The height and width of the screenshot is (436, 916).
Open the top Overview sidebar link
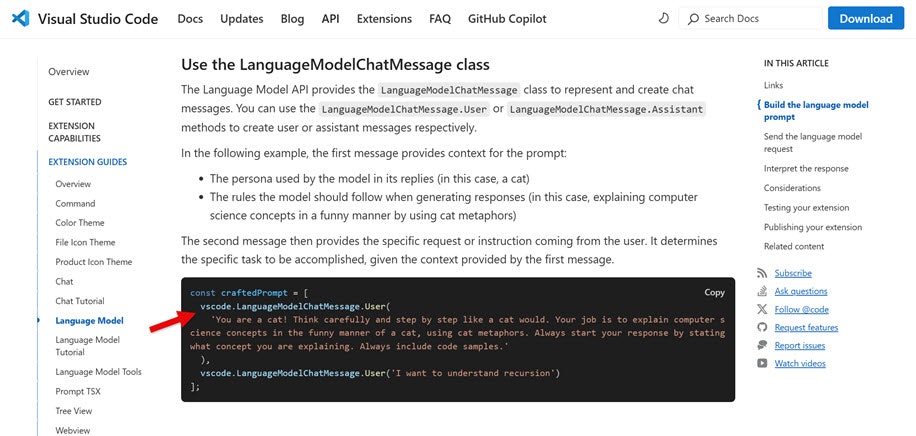(69, 72)
